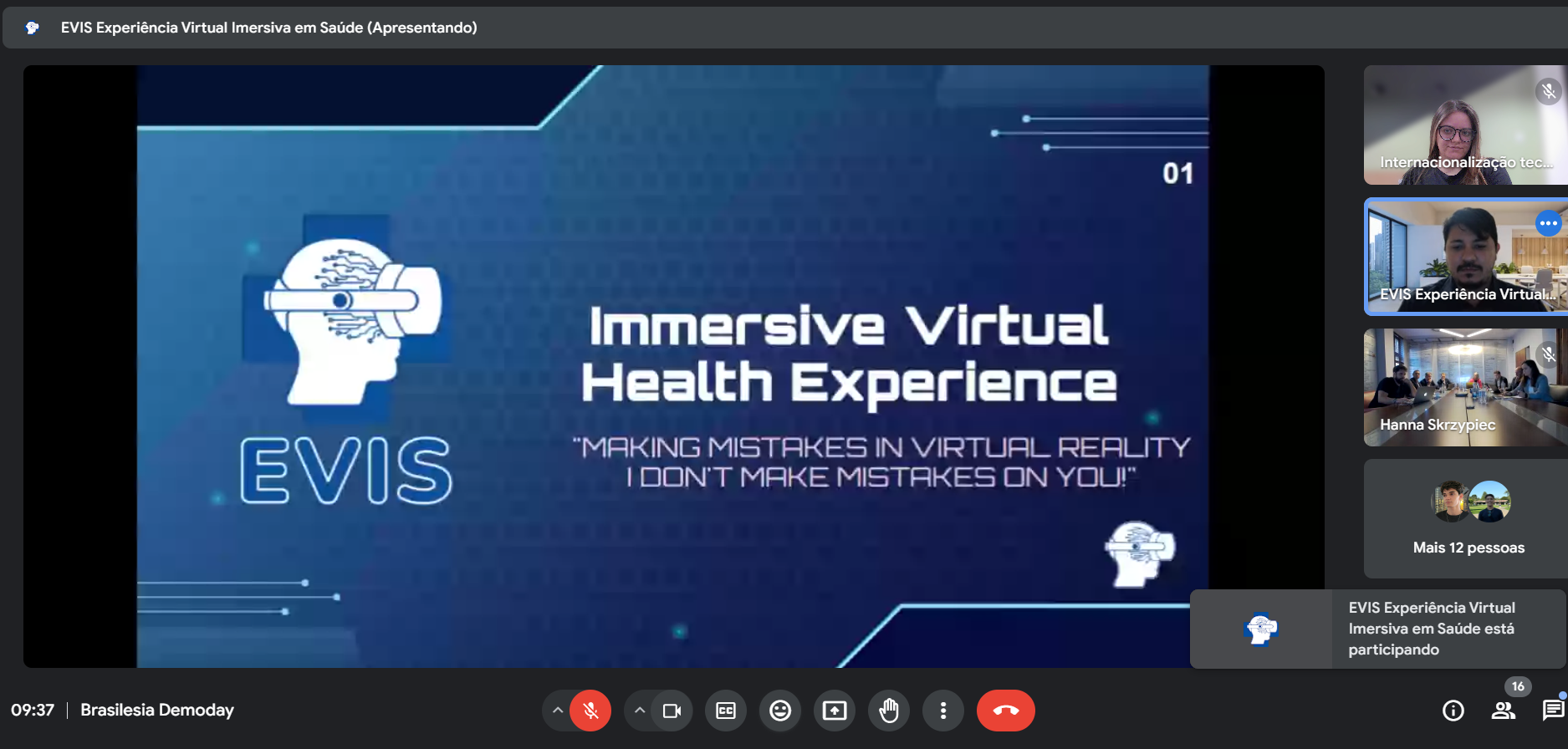Open the Mais 12 pessoas tile
This screenshot has height=749, width=1568.
[1466, 518]
